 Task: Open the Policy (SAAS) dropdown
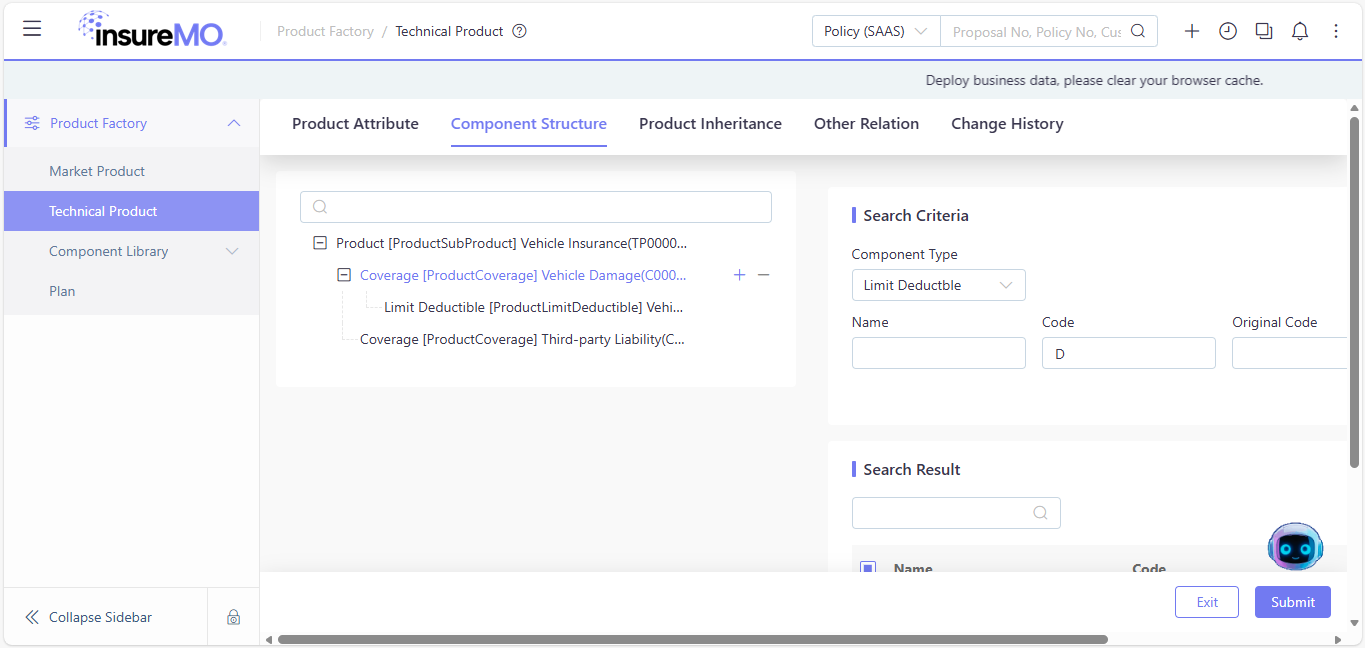tap(876, 31)
